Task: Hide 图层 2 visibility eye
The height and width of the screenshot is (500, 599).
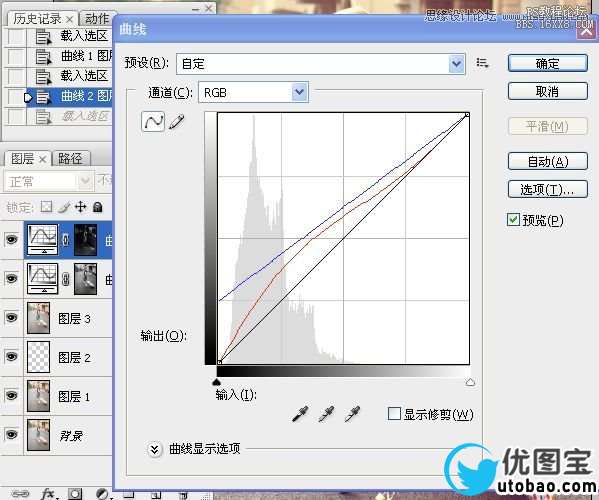Action: click(x=11, y=356)
